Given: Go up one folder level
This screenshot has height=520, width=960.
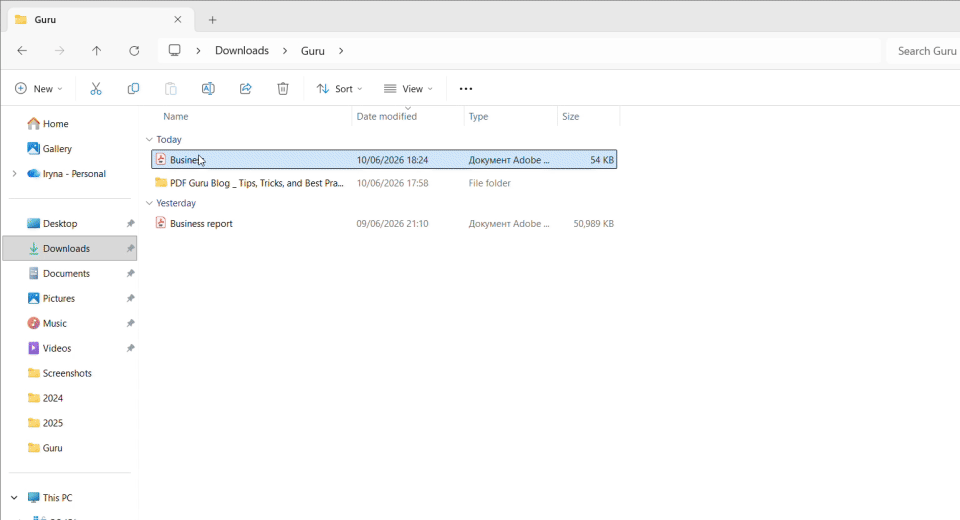Looking at the screenshot, I should 97,51.
